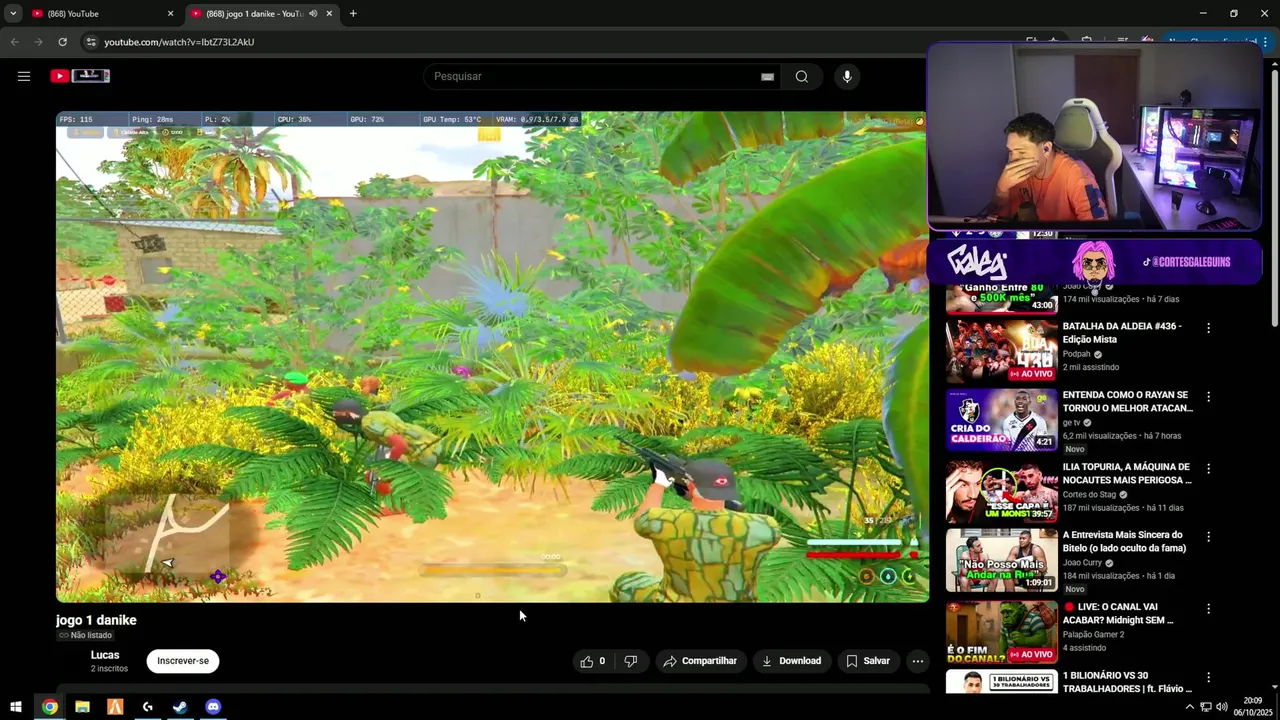
Task: Click the ge tv channel name
Action: 1071,423
